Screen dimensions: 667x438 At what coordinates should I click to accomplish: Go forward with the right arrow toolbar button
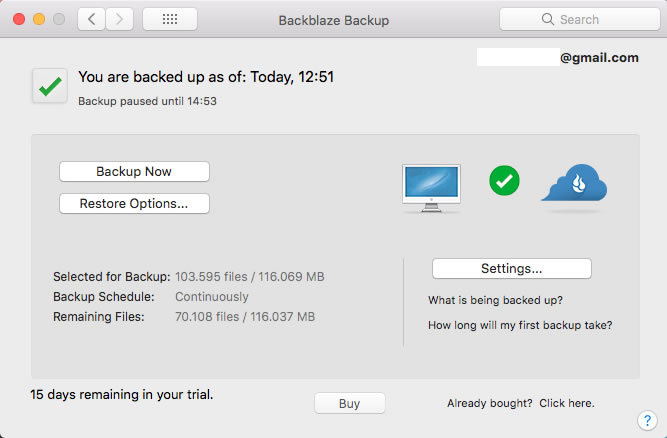[120, 19]
